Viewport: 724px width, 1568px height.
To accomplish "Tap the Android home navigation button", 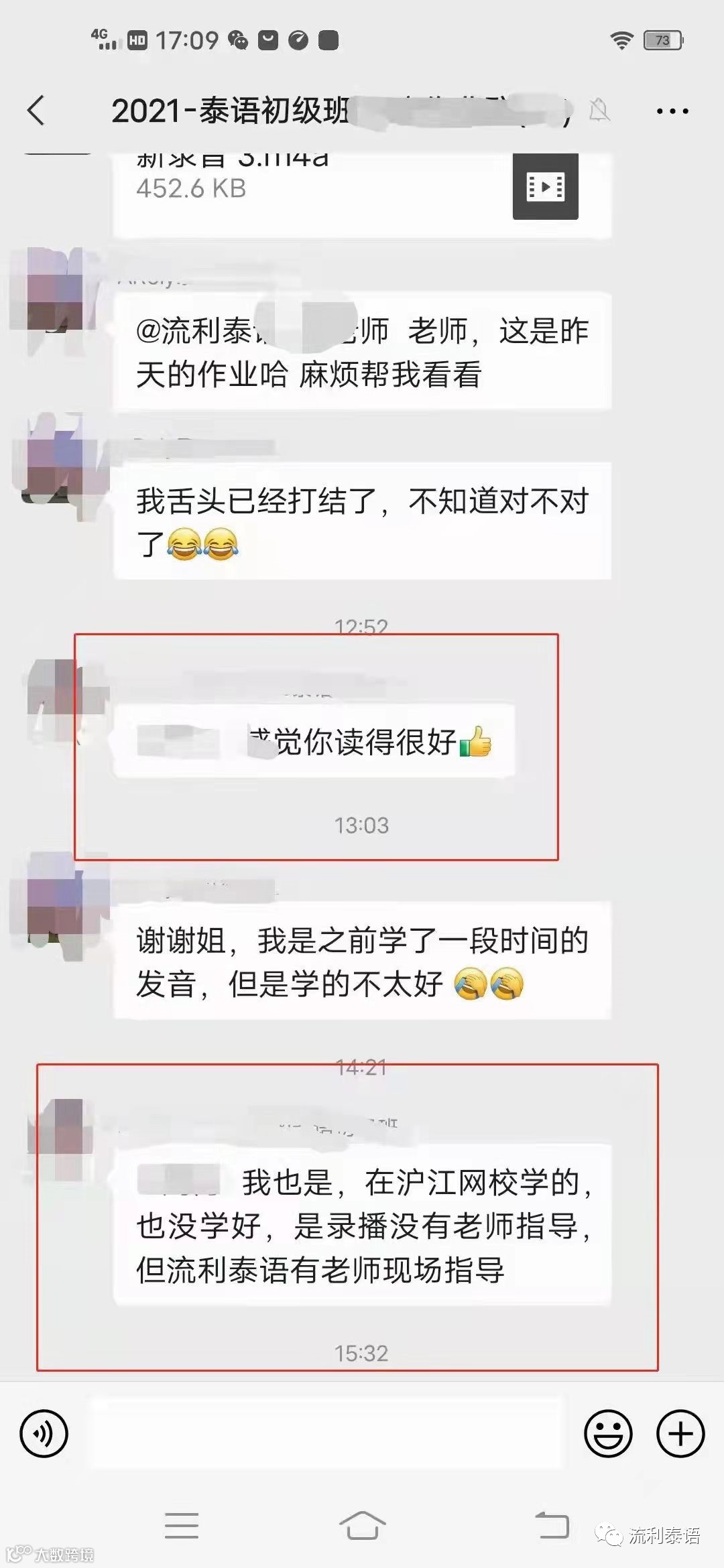I will click(x=362, y=1525).
